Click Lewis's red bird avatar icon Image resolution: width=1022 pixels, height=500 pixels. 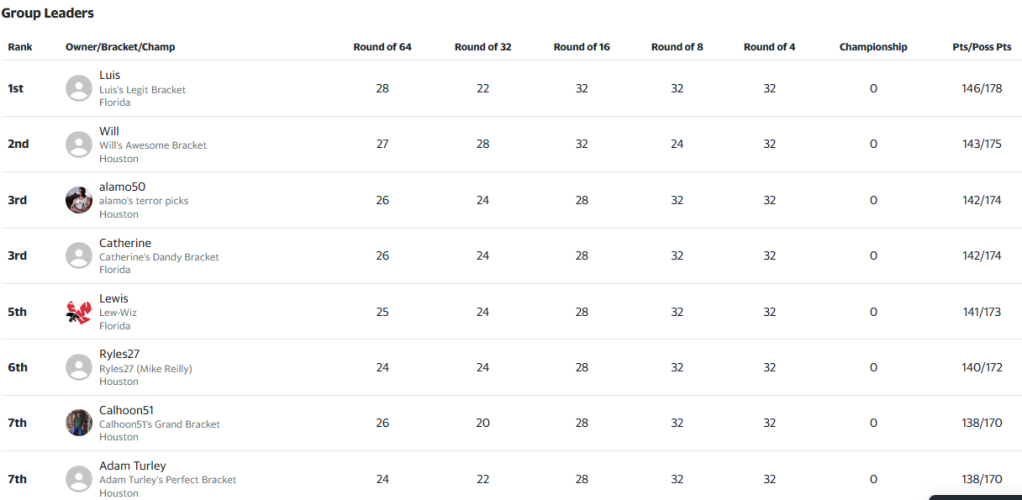[x=79, y=312]
